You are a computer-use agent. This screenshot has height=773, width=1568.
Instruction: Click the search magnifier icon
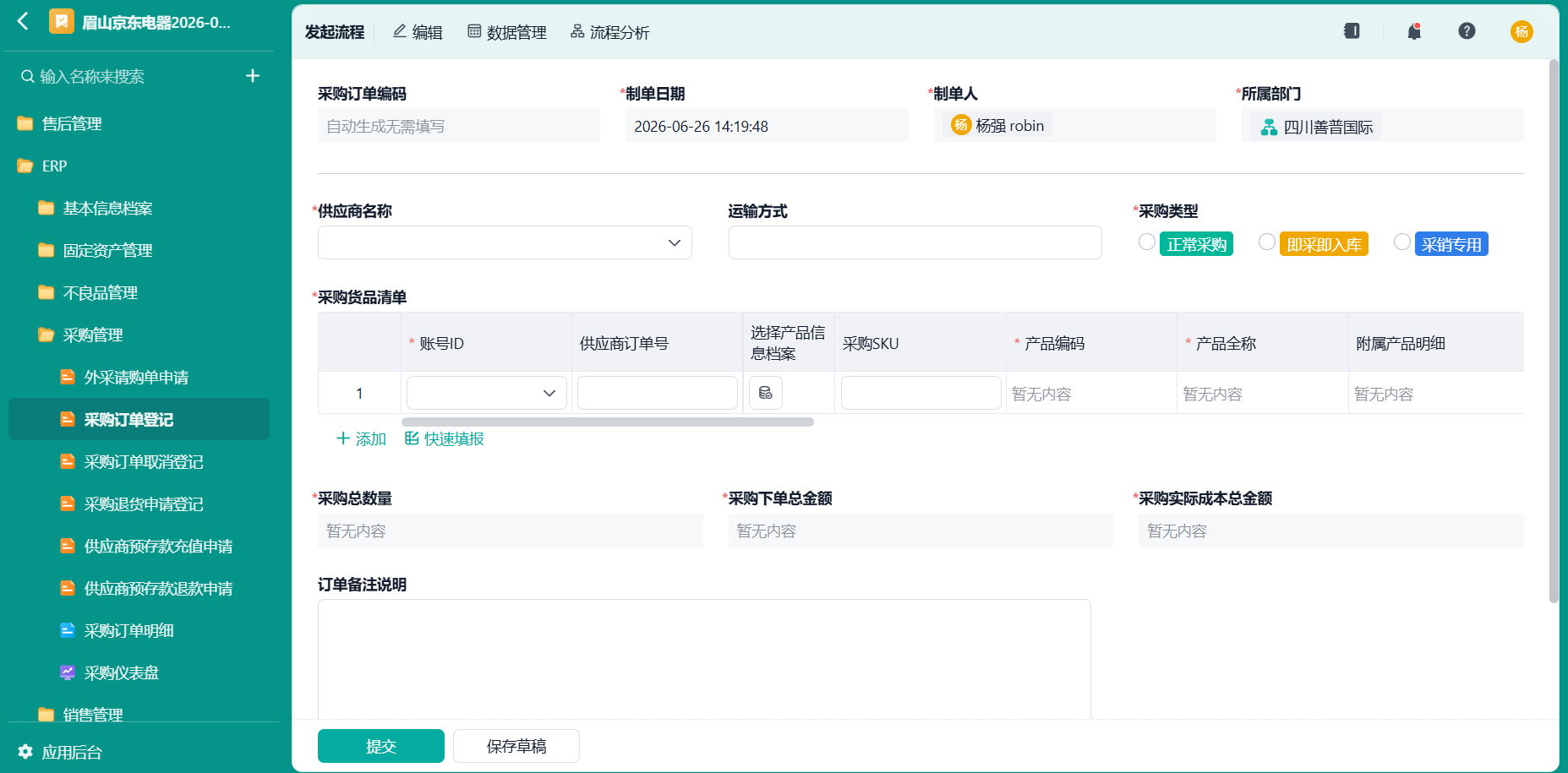[x=28, y=76]
